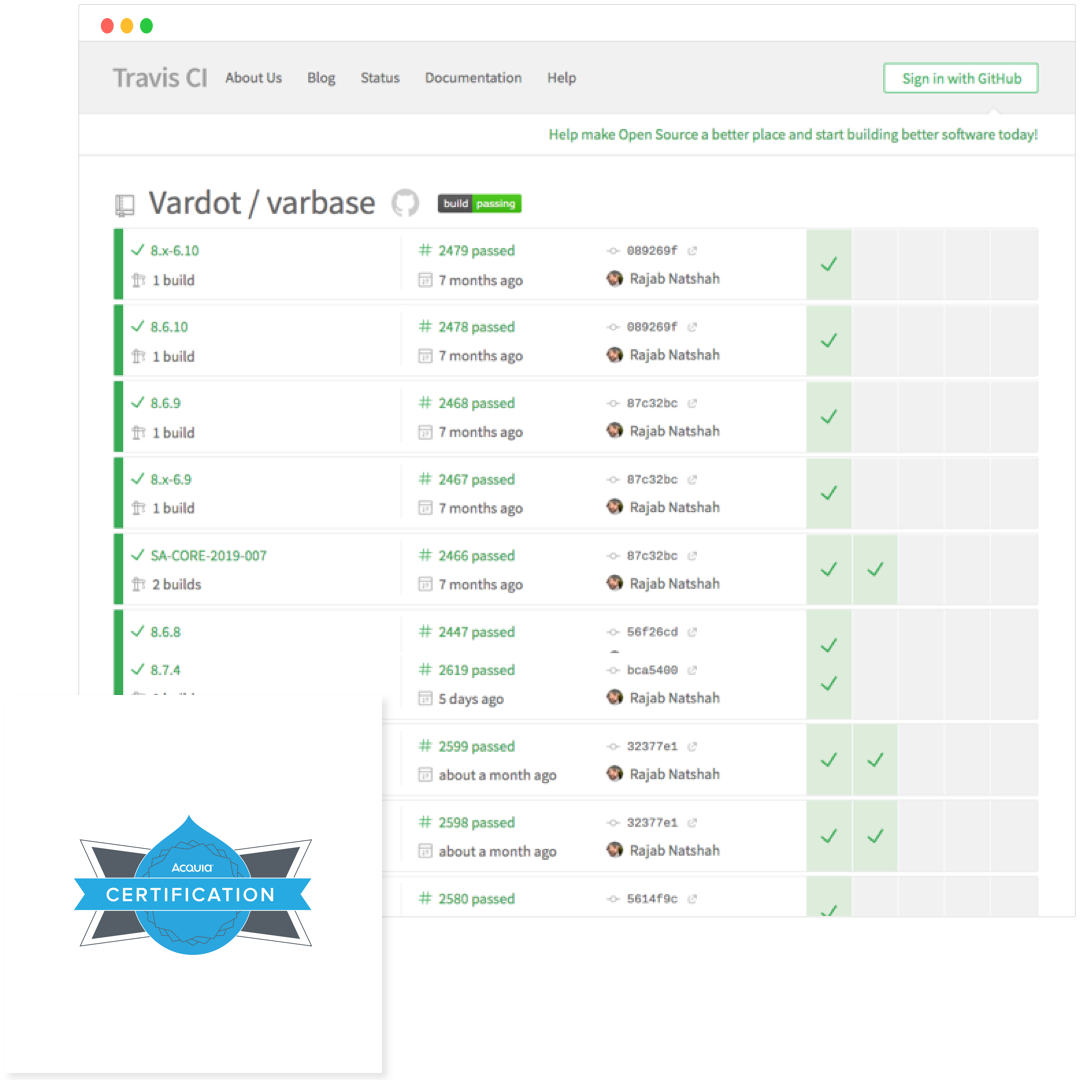The image size is (1080, 1080).
Task: Click the passed checkmark tile in the 8.x-6.9 row
Action: tap(829, 493)
